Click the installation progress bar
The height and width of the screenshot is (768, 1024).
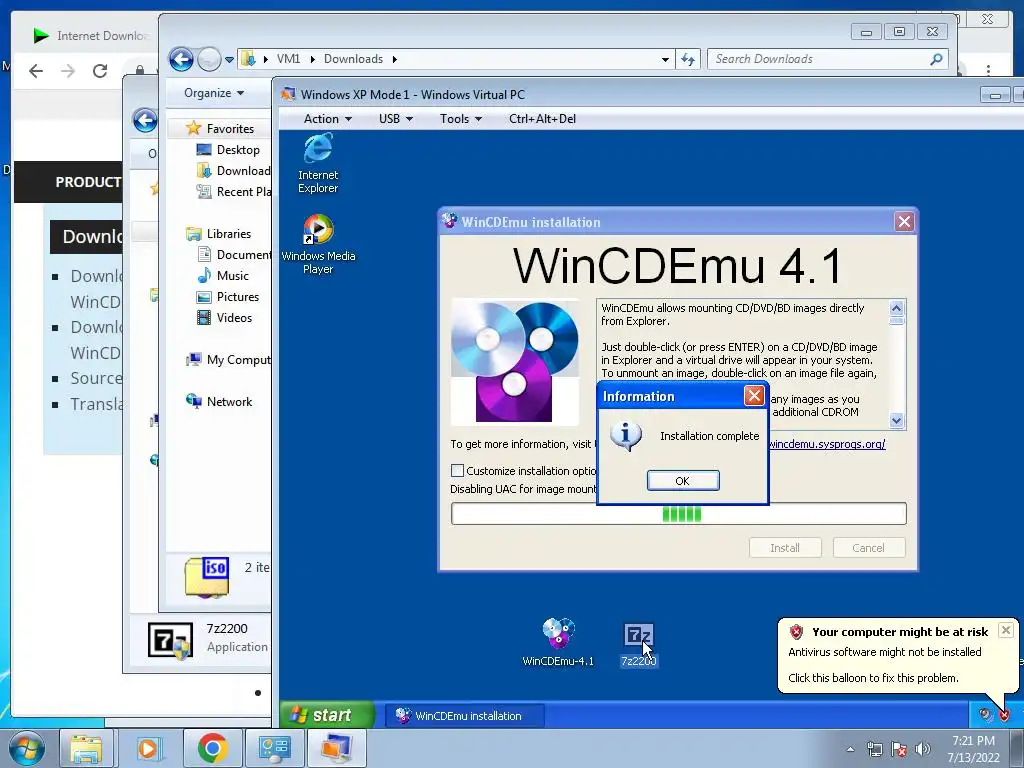679,514
